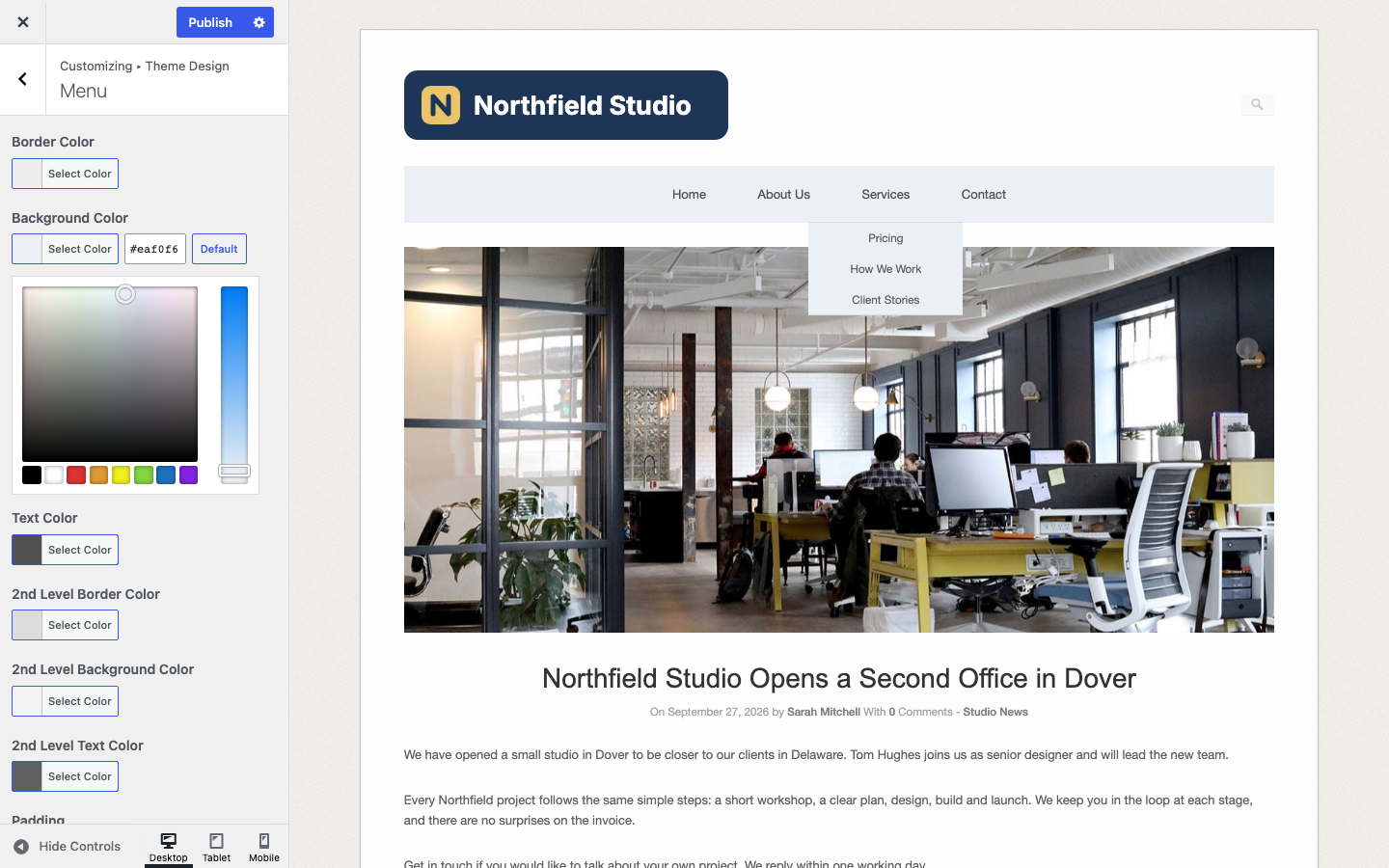Open Text Color picker
This screenshot has height=868, width=1389.
point(65,550)
